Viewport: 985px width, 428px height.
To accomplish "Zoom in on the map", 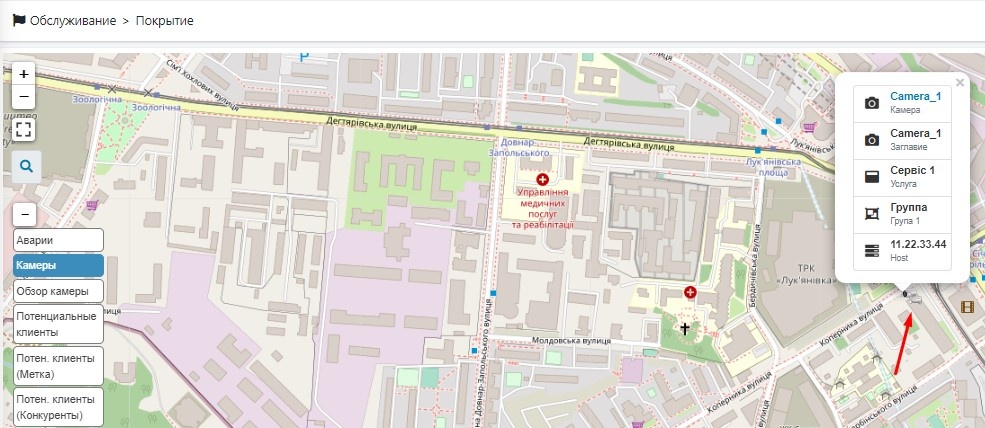I will (24, 74).
